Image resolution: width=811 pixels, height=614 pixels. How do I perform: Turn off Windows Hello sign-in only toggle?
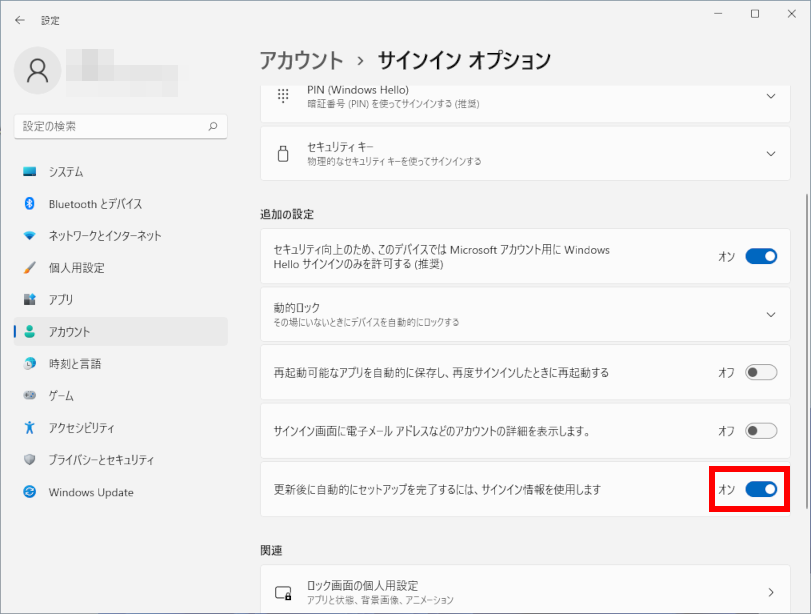pos(761,257)
